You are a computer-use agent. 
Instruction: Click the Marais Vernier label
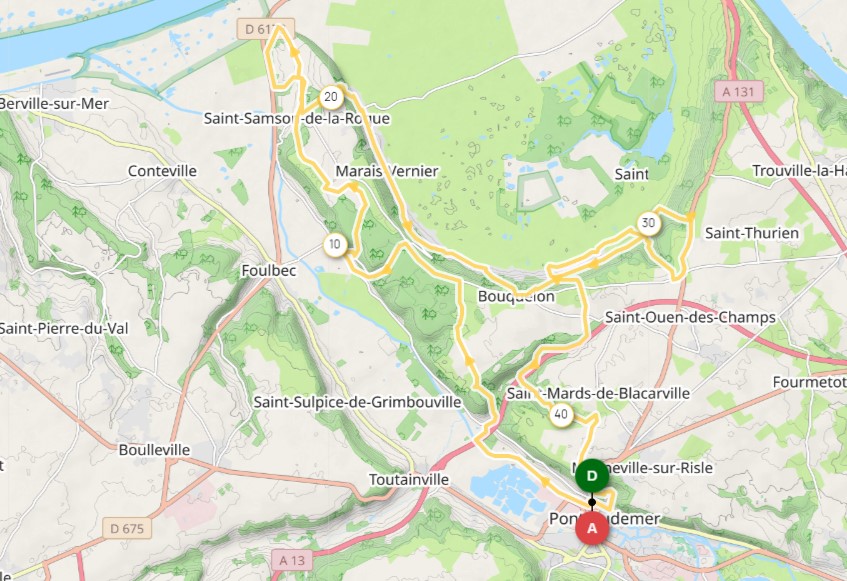click(x=387, y=171)
